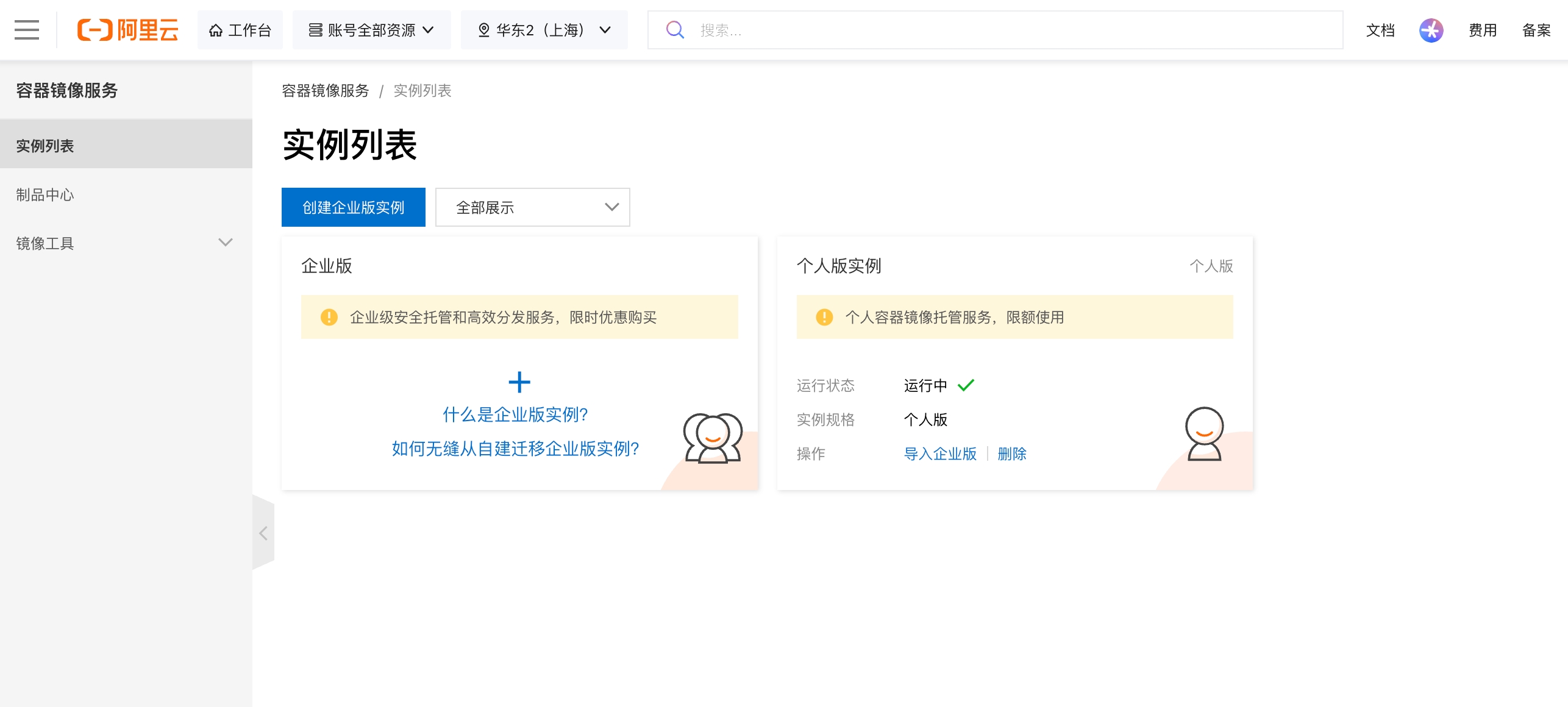Open the 账号全部资源 resource selector
Viewport: 1568px width, 707px height.
[371, 30]
